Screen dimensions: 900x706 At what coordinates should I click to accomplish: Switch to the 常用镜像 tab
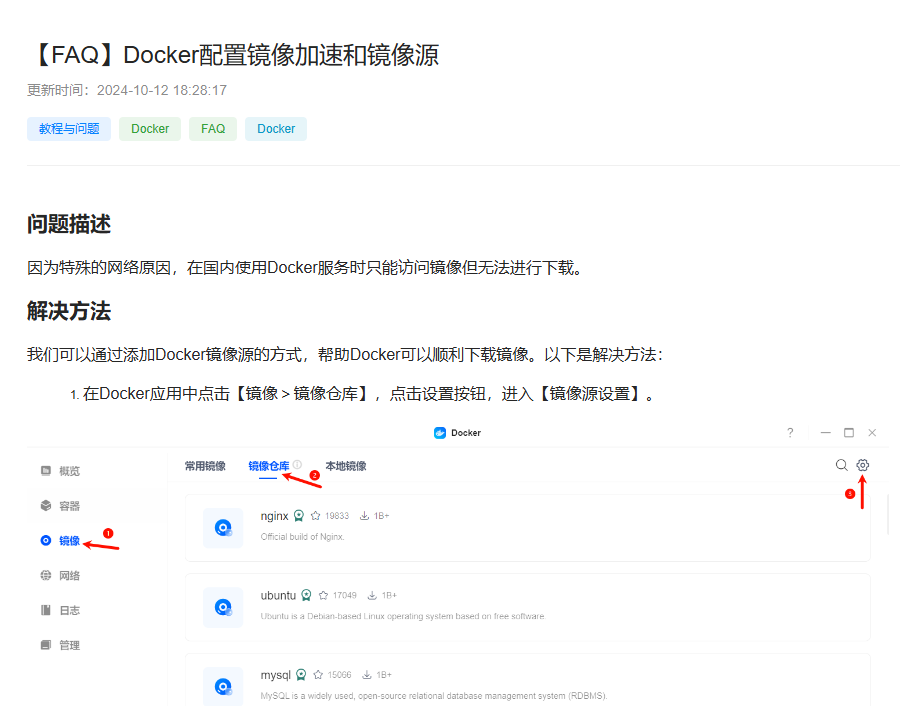204,465
